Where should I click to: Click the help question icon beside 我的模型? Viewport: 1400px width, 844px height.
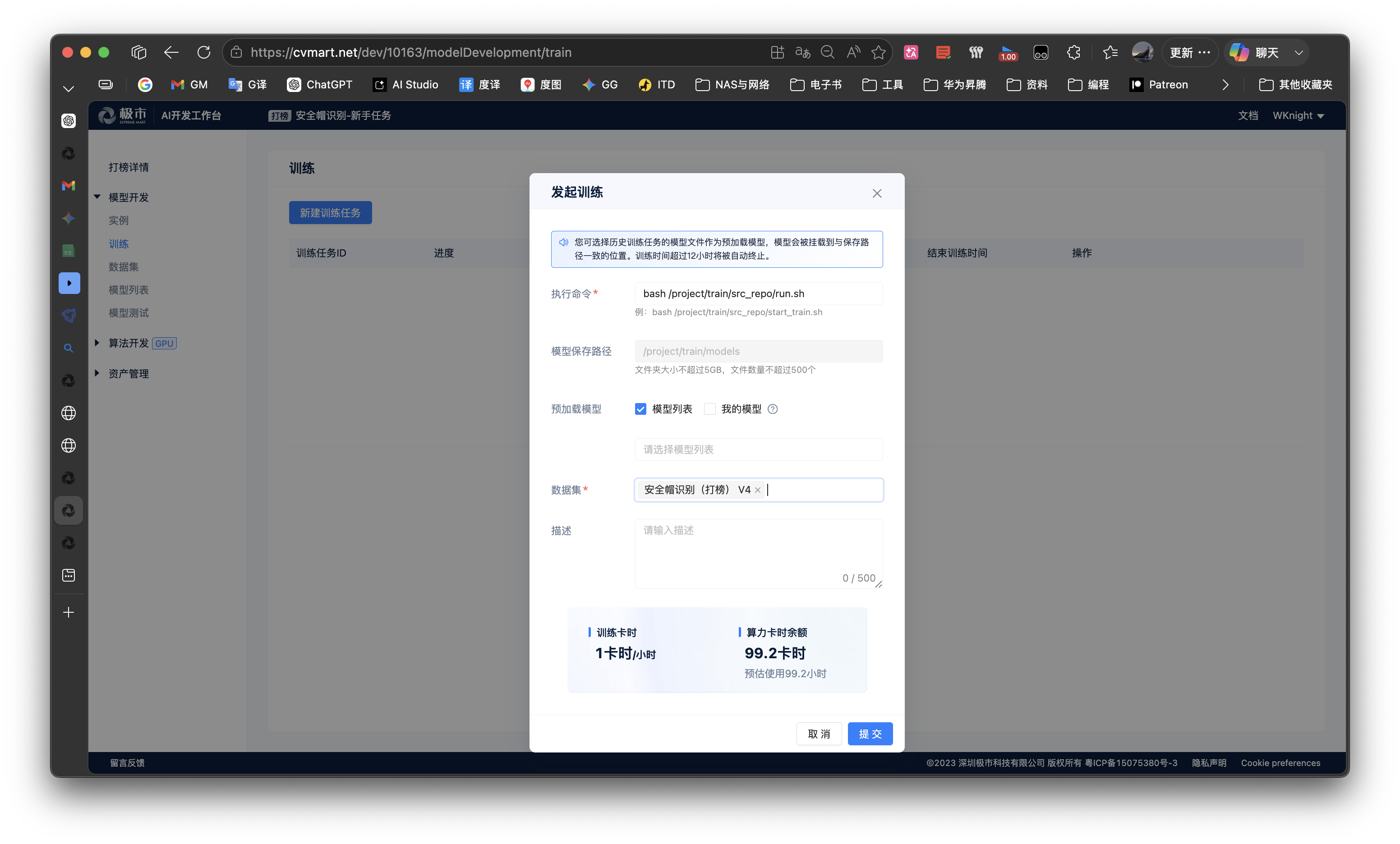773,409
